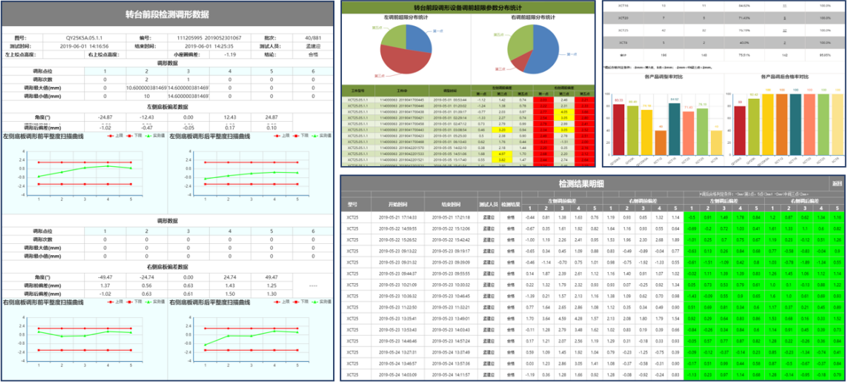Select the green slice of the right pie chart
This screenshot has width=847, height=383.
click(x=520, y=43)
